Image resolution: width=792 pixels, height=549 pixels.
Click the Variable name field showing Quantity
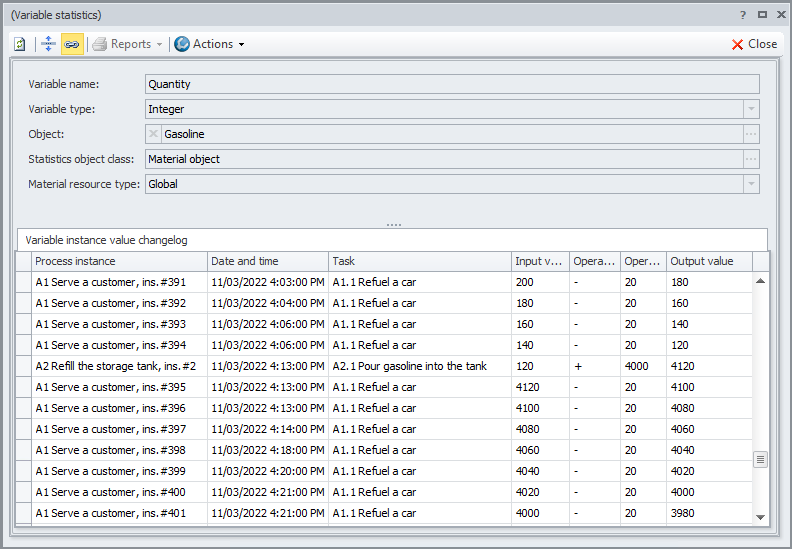tap(452, 84)
